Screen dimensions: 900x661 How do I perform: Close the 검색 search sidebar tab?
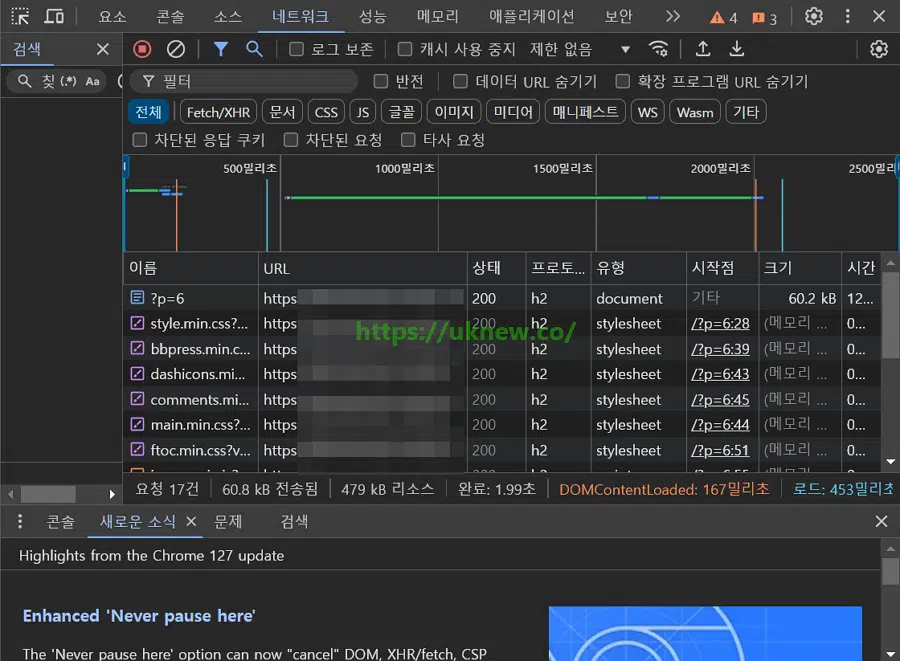(x=103, y=49)
